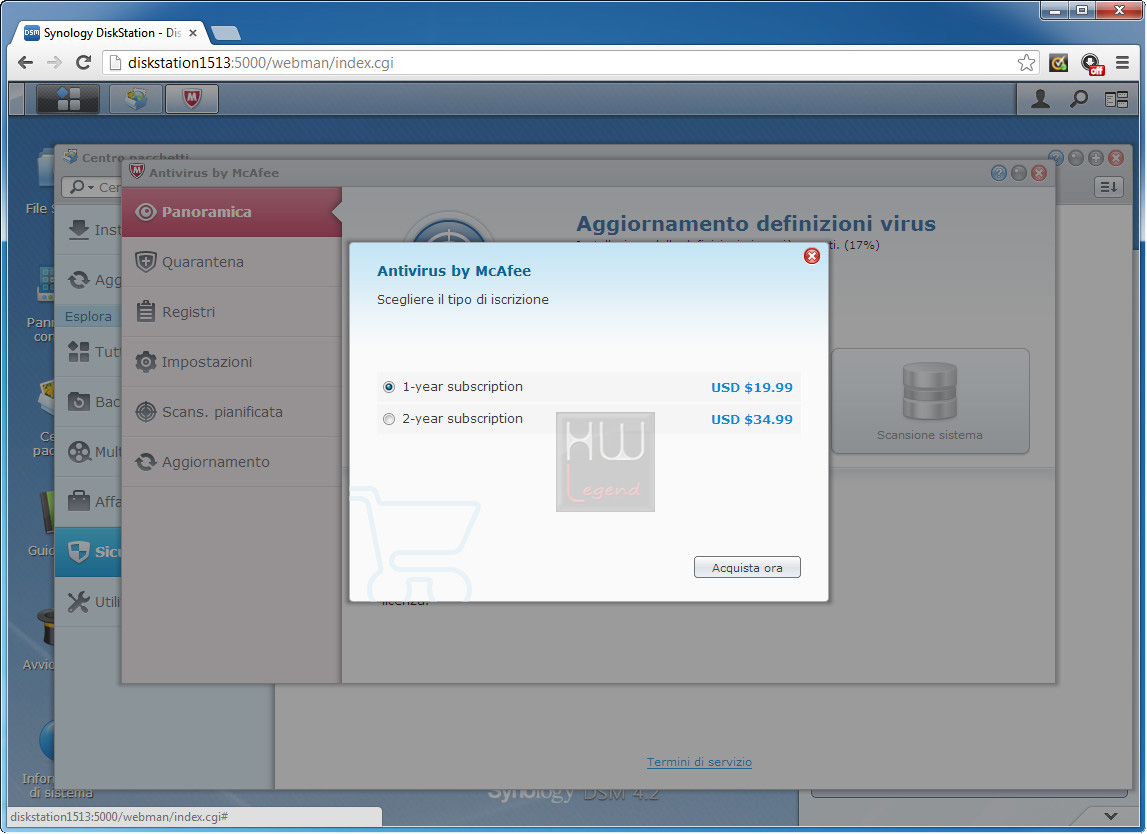Open the DSM user options icon
The width and height of the screenshot is (1147, 834).
pos(1040,99)
